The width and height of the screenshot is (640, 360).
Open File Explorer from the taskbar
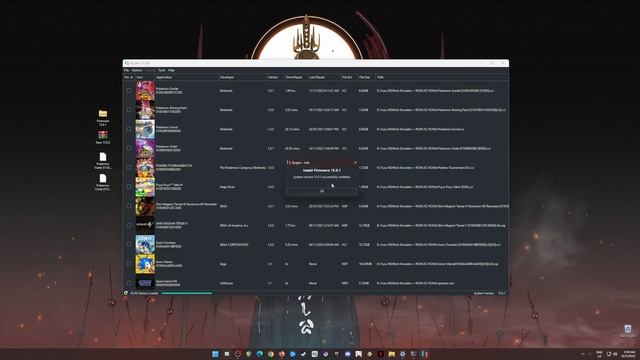pyautogui.click(x=391, y=354)
